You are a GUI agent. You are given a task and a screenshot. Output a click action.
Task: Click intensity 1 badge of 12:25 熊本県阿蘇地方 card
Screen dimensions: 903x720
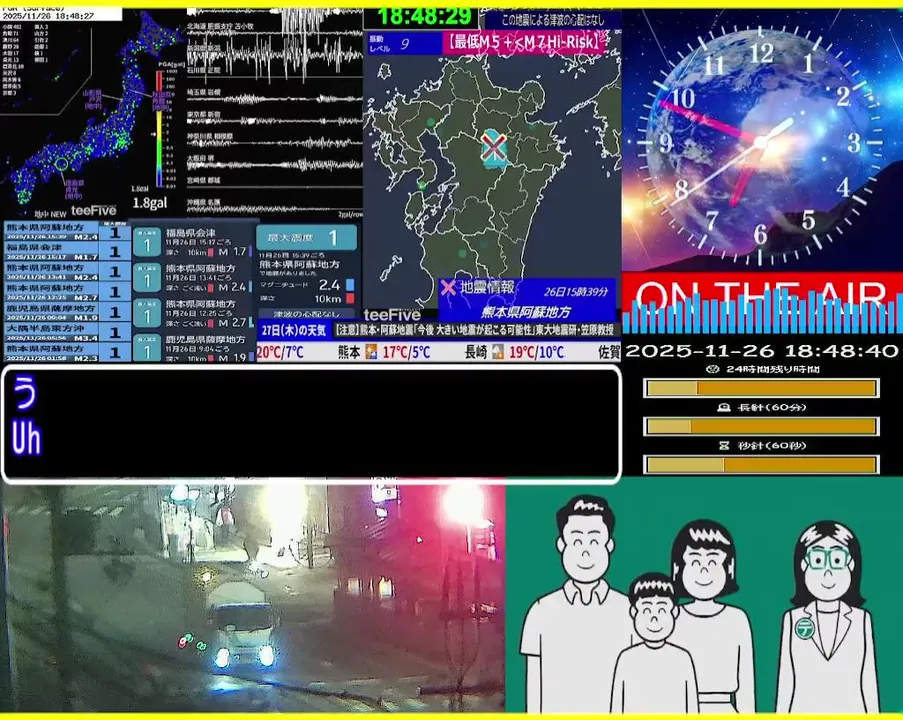pyautogui.click(x=146, y=313)
